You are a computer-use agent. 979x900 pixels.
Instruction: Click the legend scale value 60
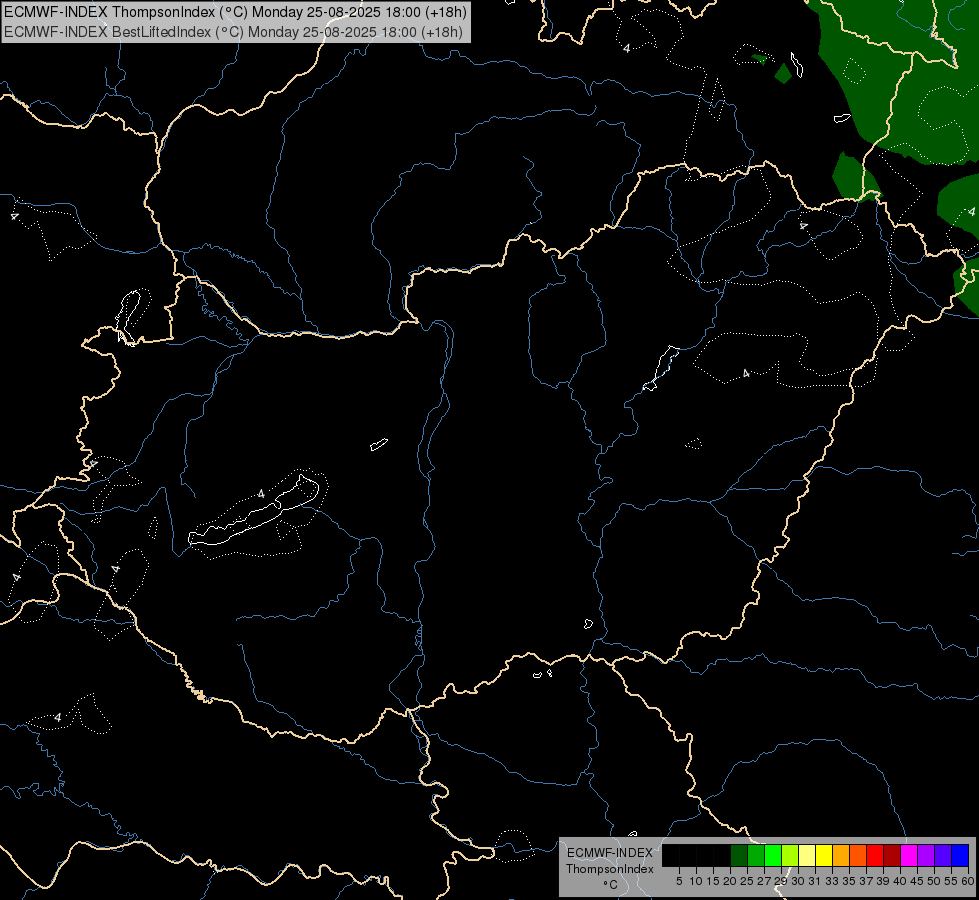tap(968, 881)
